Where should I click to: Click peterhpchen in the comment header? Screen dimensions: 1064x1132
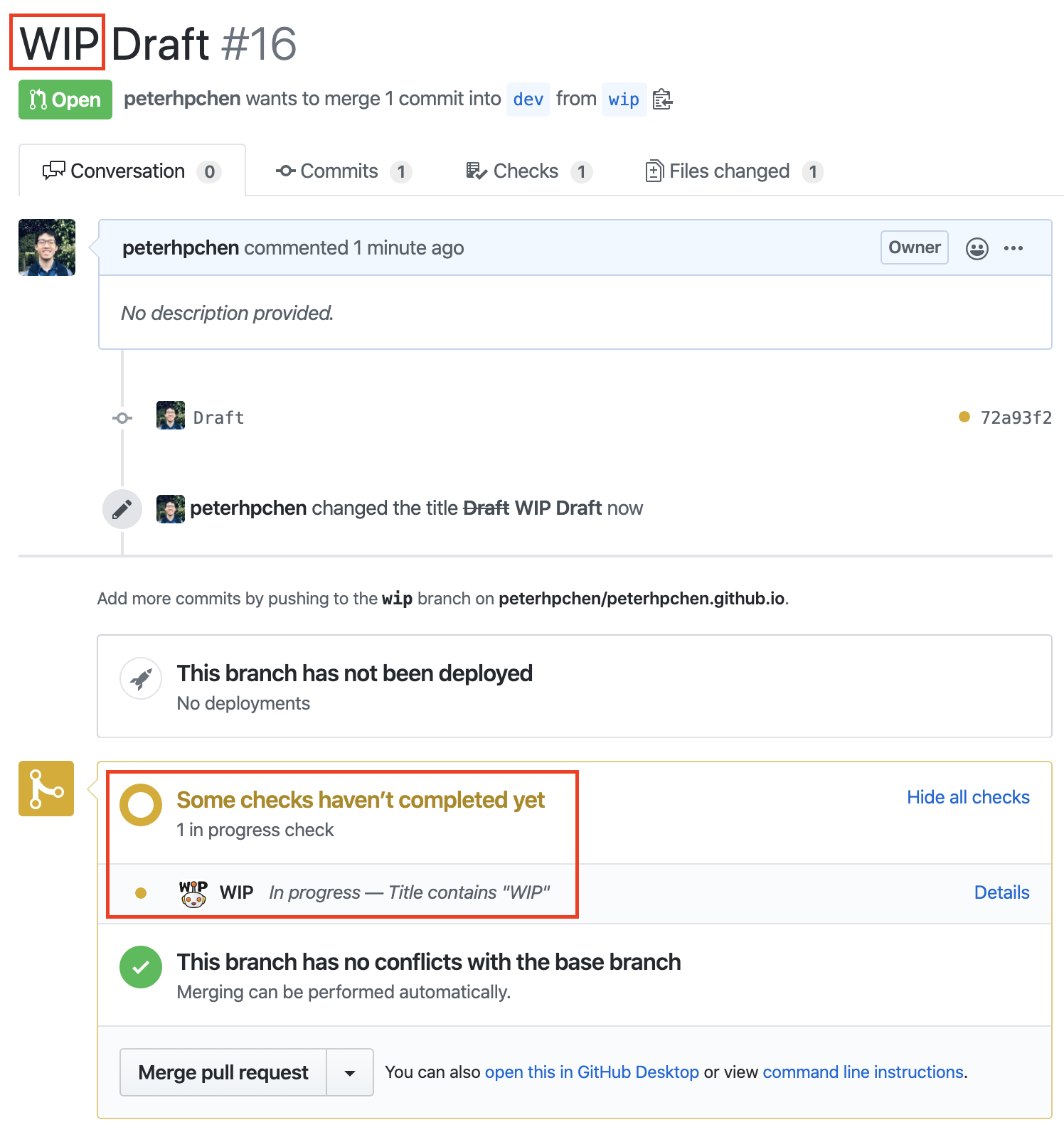click(x=181, y=247)
